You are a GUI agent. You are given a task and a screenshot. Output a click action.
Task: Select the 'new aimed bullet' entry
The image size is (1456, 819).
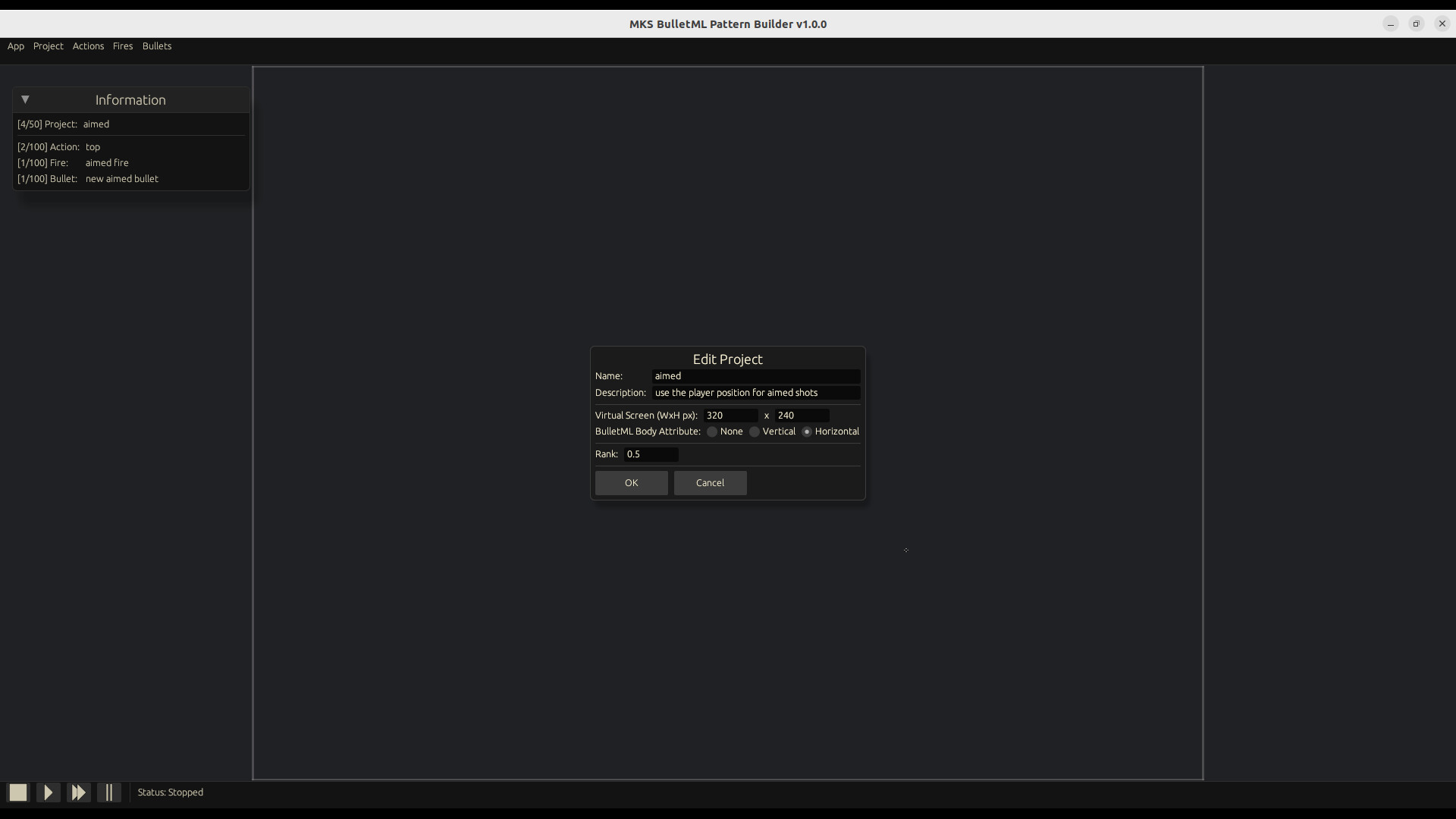pos(121,179)
